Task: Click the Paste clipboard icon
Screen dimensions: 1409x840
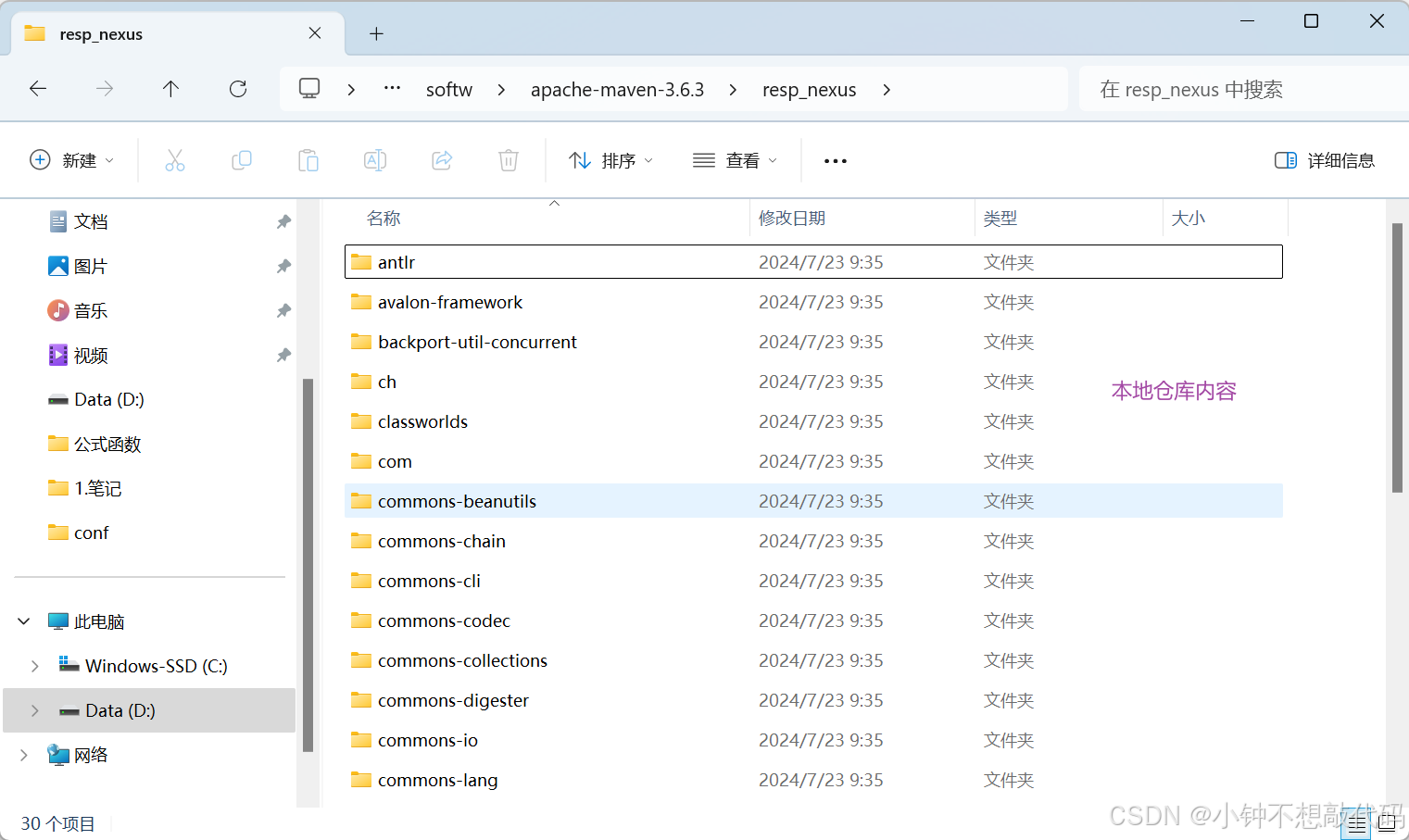Action: (x=308, y=160)
